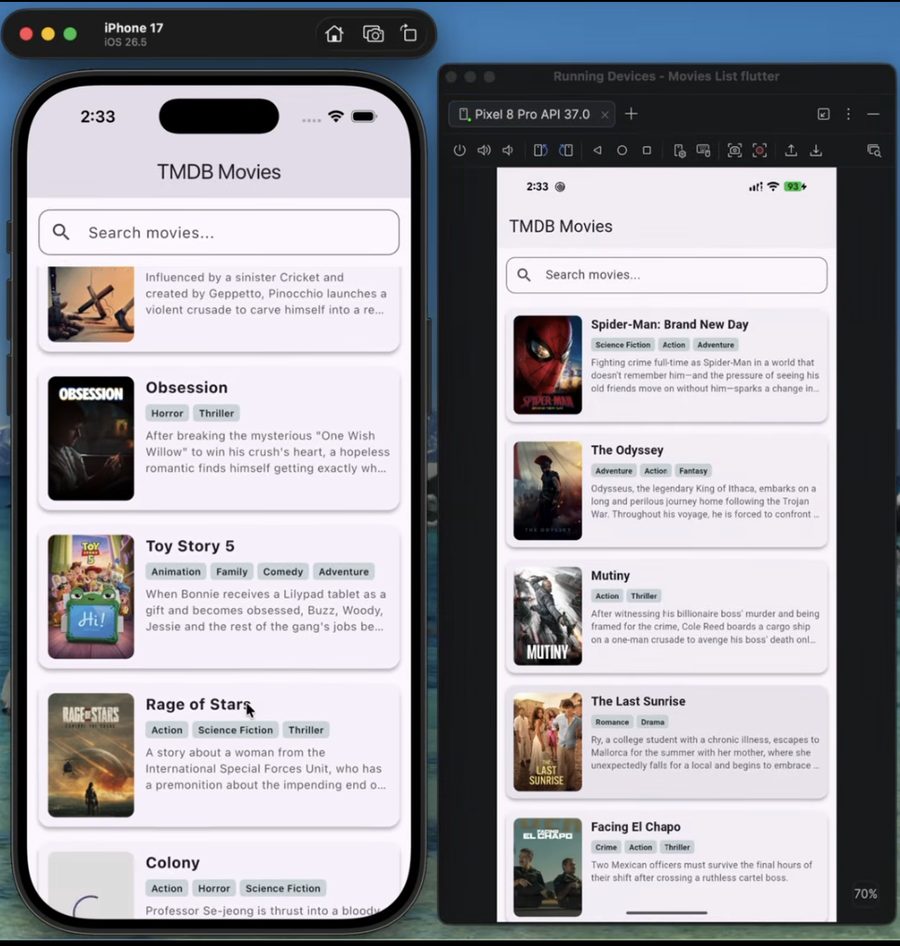Image resolution: width=900 pixels, height=946 pixels.
Task: Click the emulator Volume Down icon
Action: (x=508, y=150)
